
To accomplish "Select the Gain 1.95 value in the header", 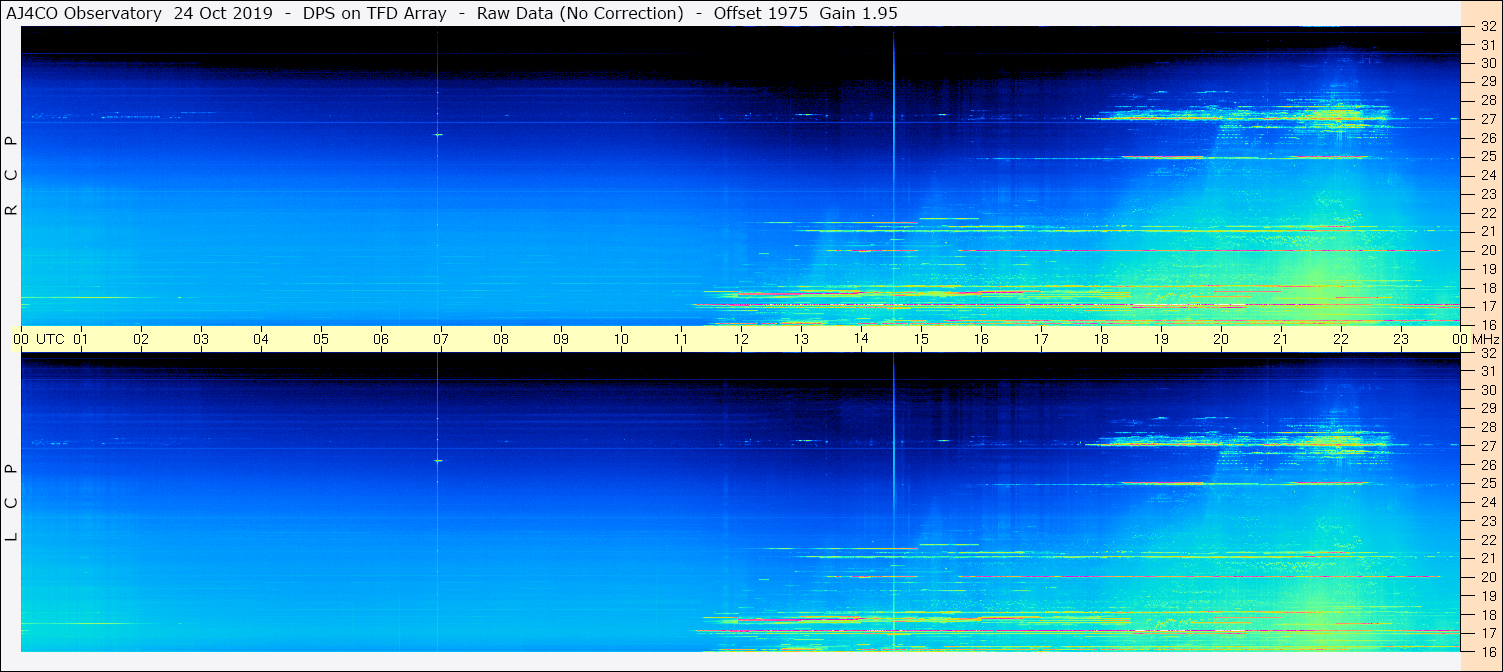I will click(860, 13).
